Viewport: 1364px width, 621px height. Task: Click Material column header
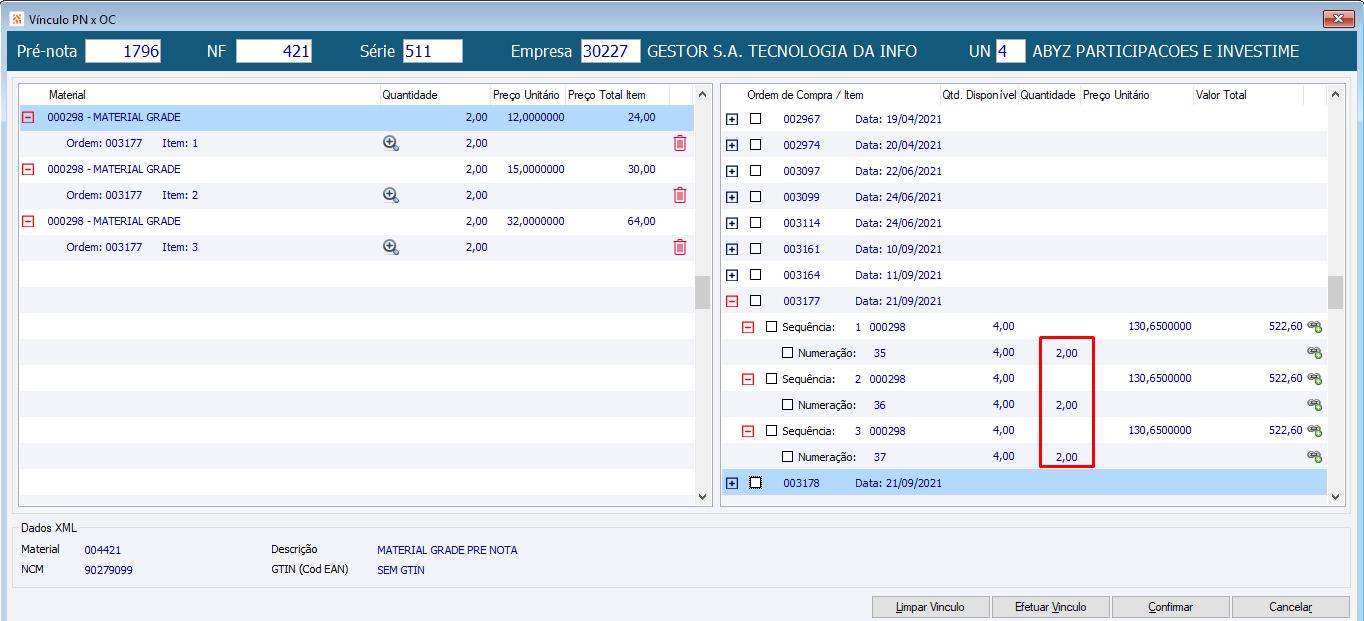click(199, 95)
